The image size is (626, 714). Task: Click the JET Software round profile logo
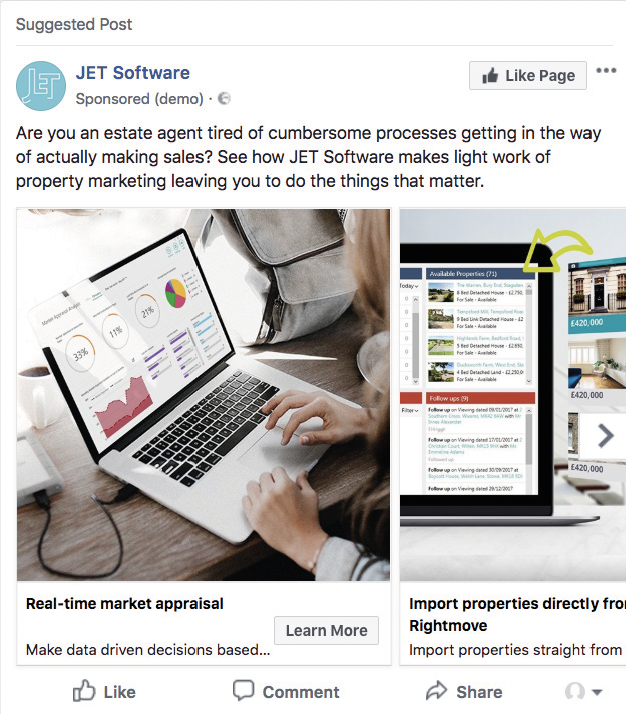pyautogui.click(x=41, y=86)
